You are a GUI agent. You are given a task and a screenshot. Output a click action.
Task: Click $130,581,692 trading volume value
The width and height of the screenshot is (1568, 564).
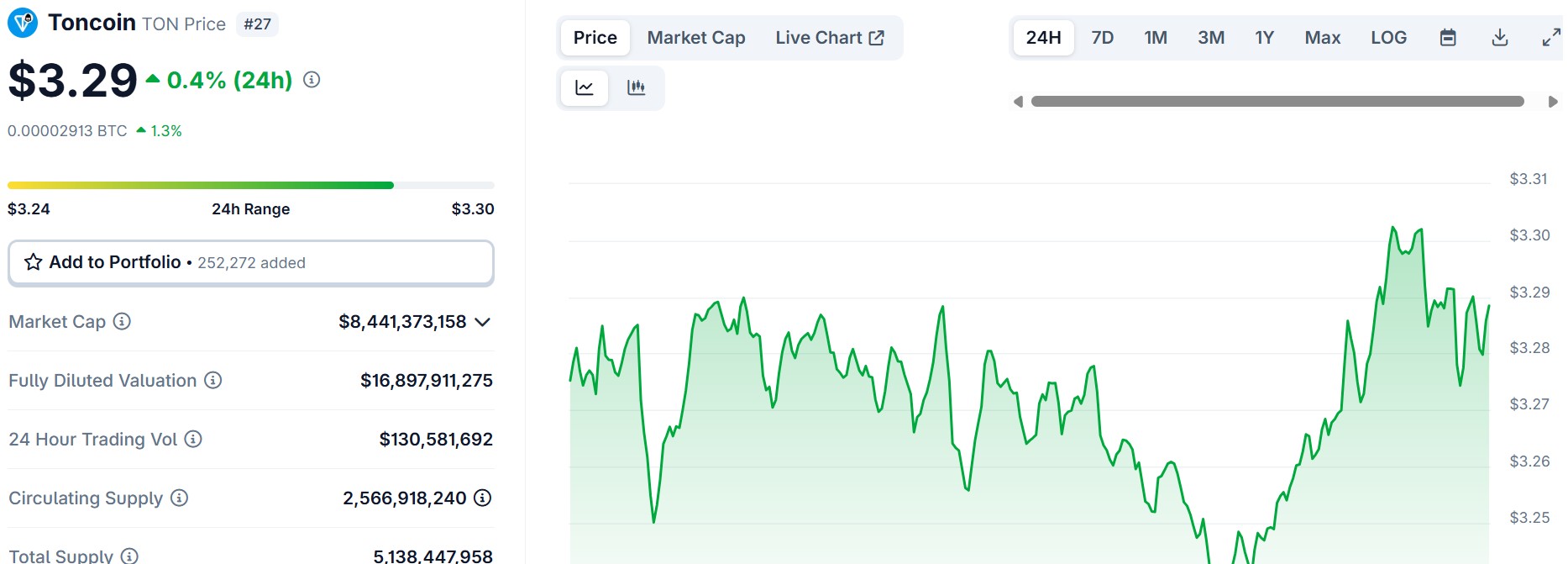click(436, 440)
